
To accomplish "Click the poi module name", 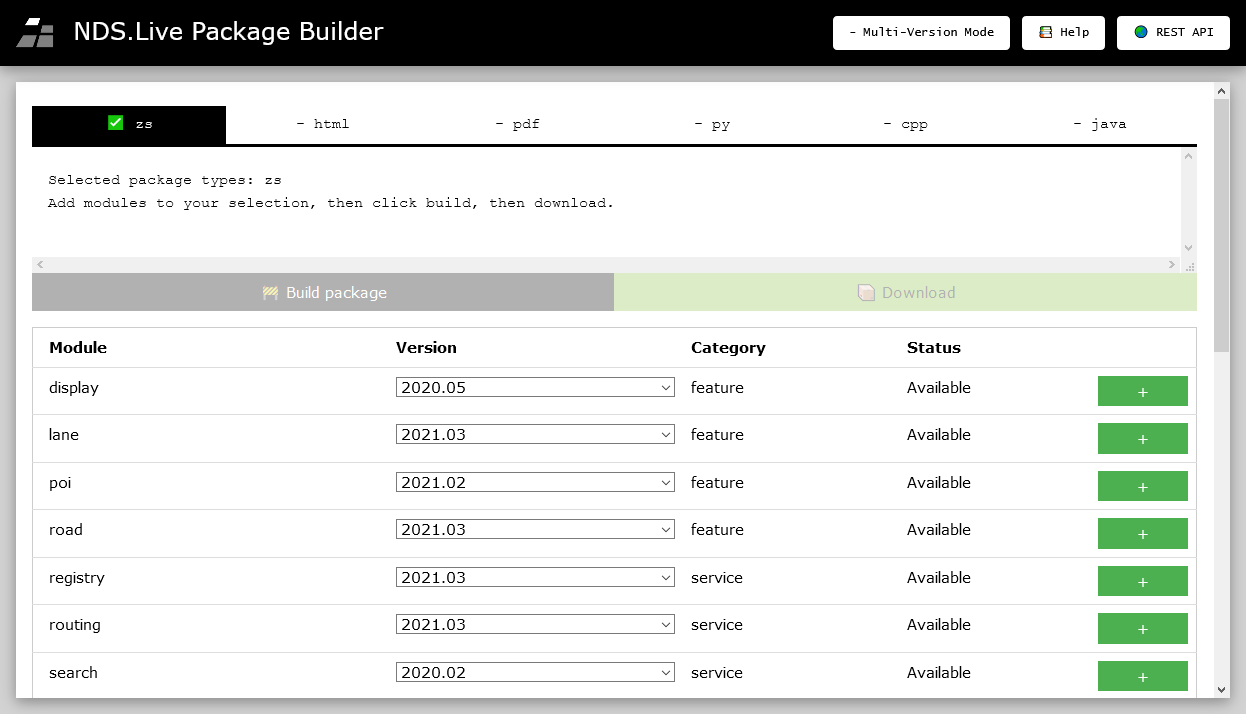I will (60, 483).
